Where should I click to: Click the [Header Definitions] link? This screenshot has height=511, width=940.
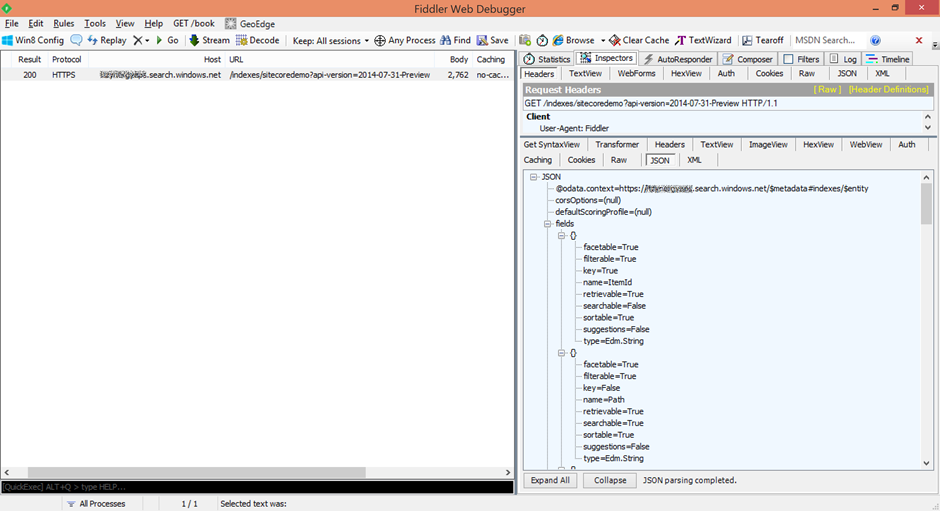point(888,89)
